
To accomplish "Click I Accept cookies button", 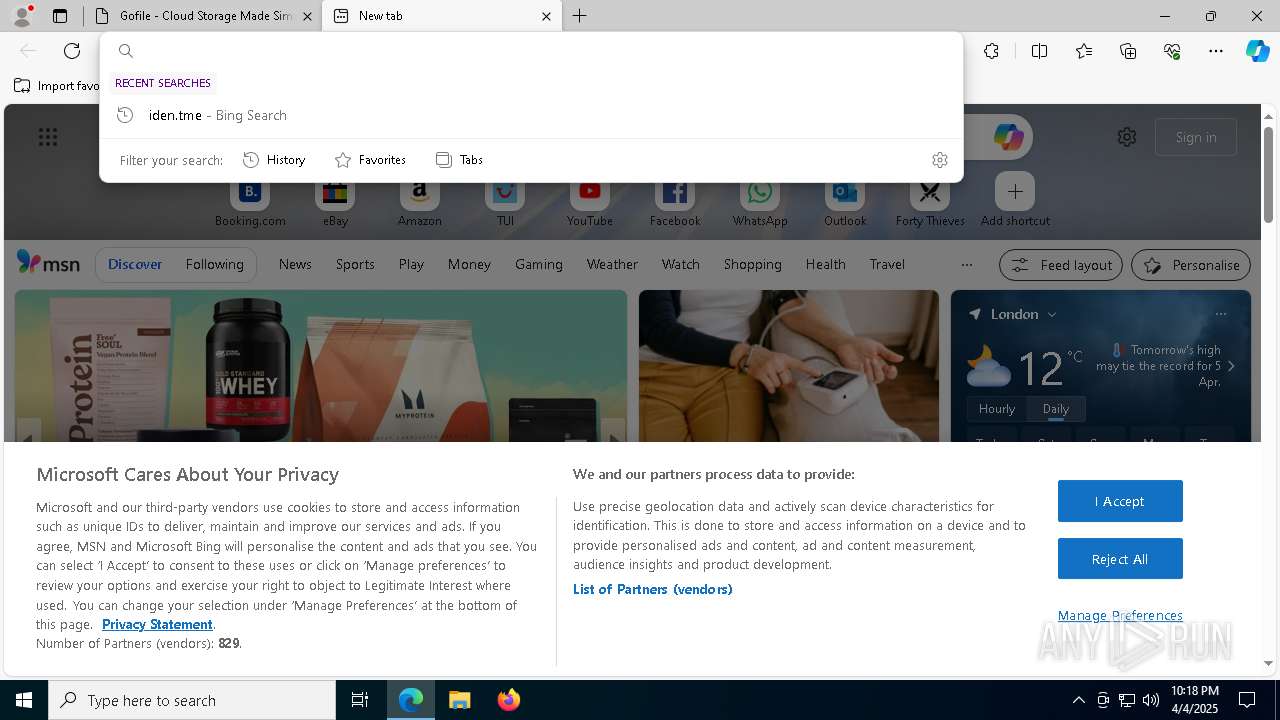I will pos(1120,501).
